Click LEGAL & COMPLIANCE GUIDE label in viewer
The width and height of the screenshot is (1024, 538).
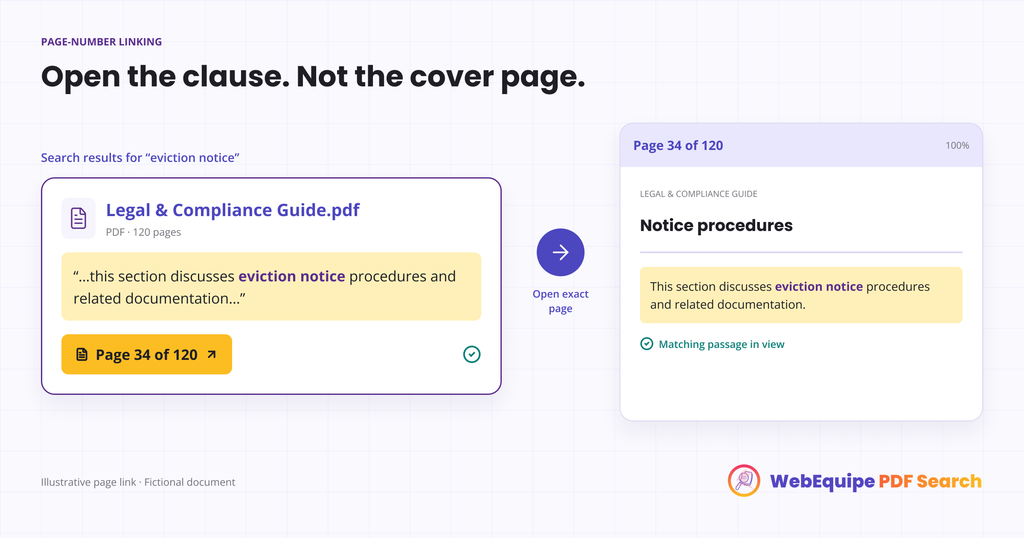pos(699,194)
